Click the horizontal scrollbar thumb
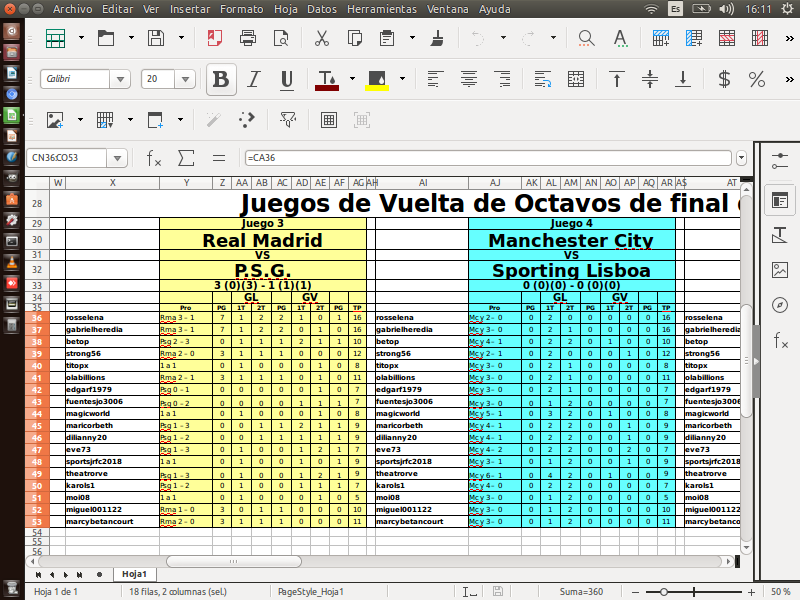The width and height of the screenshot is (800, 600). pyautogui.click(x=234, y=562)
